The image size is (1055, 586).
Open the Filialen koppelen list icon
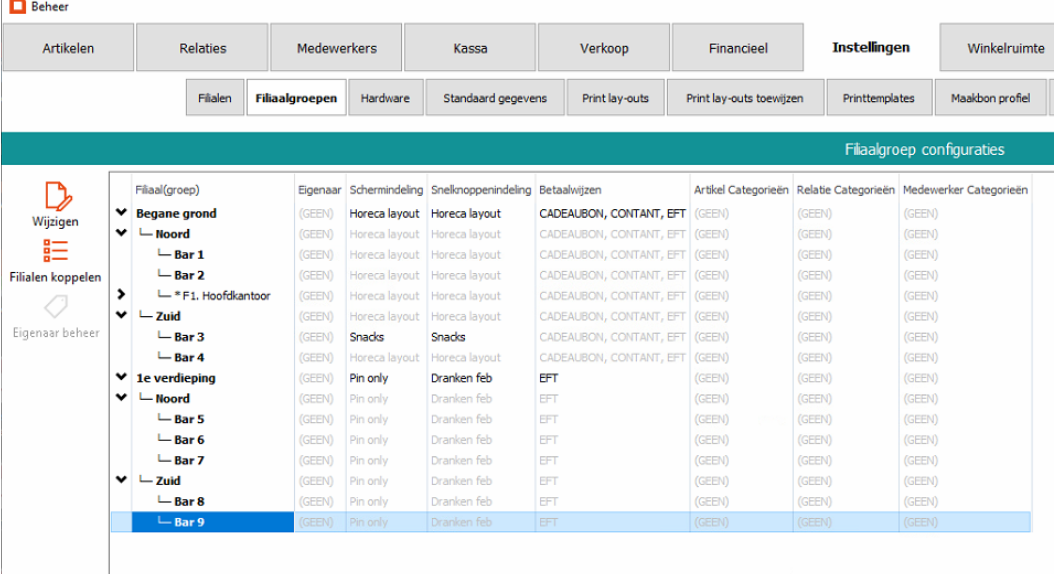click(x=55, y=251)
